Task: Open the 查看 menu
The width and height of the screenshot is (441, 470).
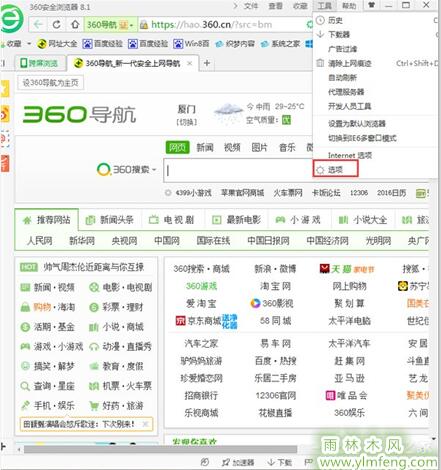Action: pos(275,6)
